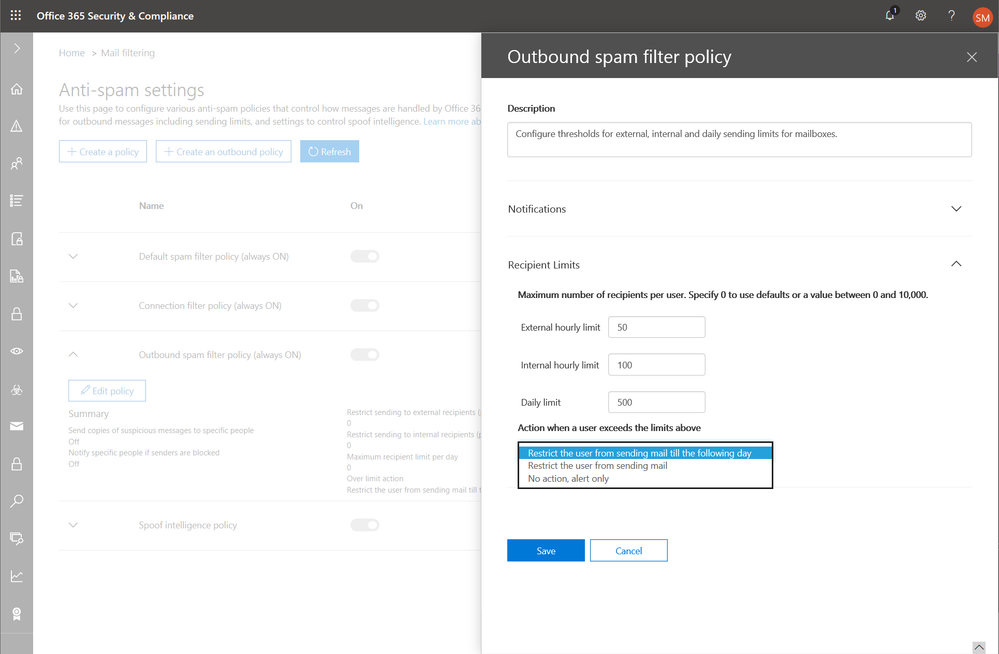Image resolution: width=999 pixels, height=654 pixels.
Task: Open the app launcher waffle menu
Action: coord(16,15)
